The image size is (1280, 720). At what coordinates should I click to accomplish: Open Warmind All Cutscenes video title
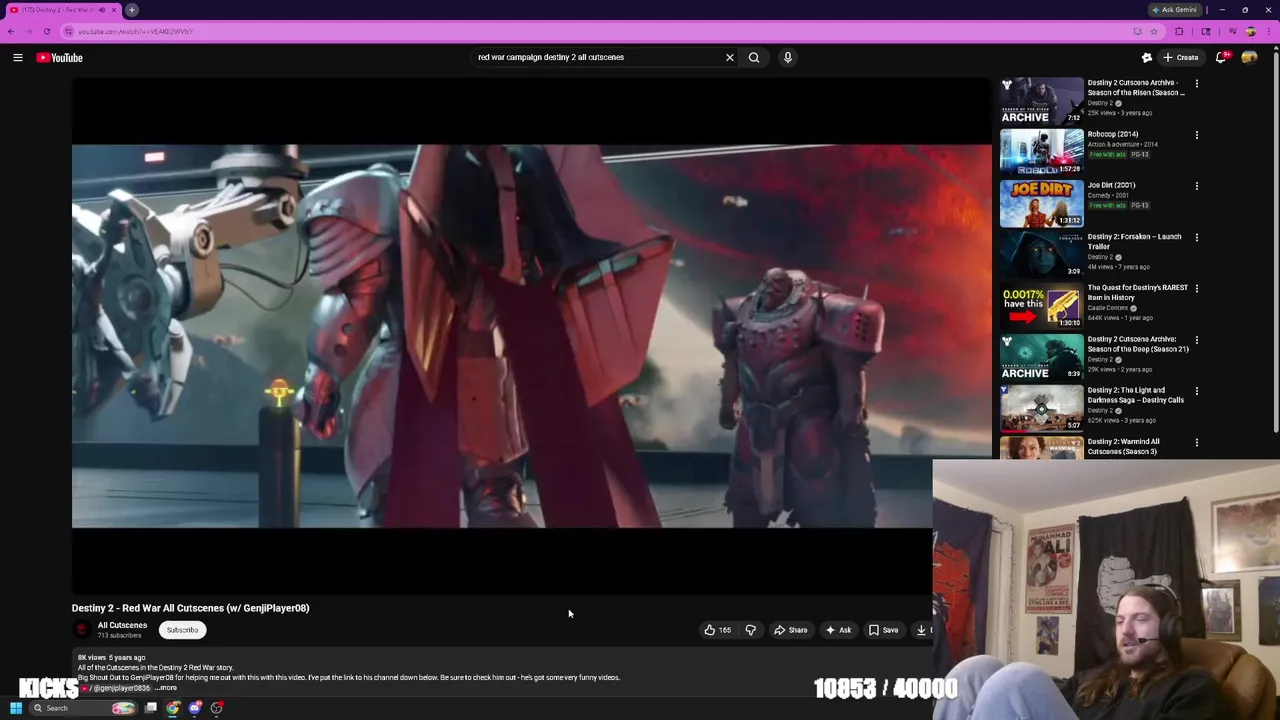pos(1123,446)
